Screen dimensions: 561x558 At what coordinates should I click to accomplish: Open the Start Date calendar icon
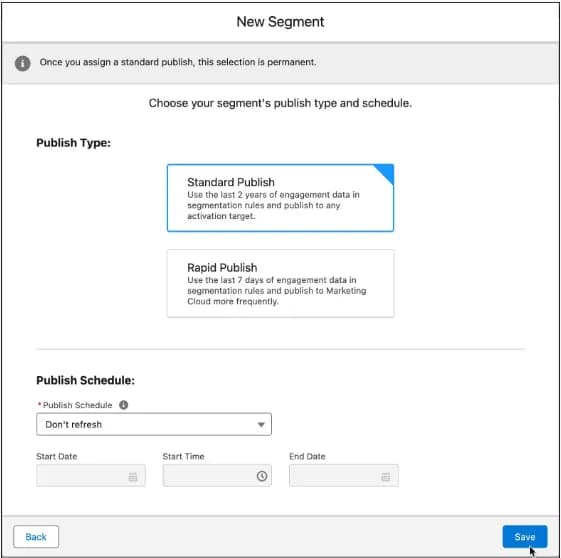133,476
